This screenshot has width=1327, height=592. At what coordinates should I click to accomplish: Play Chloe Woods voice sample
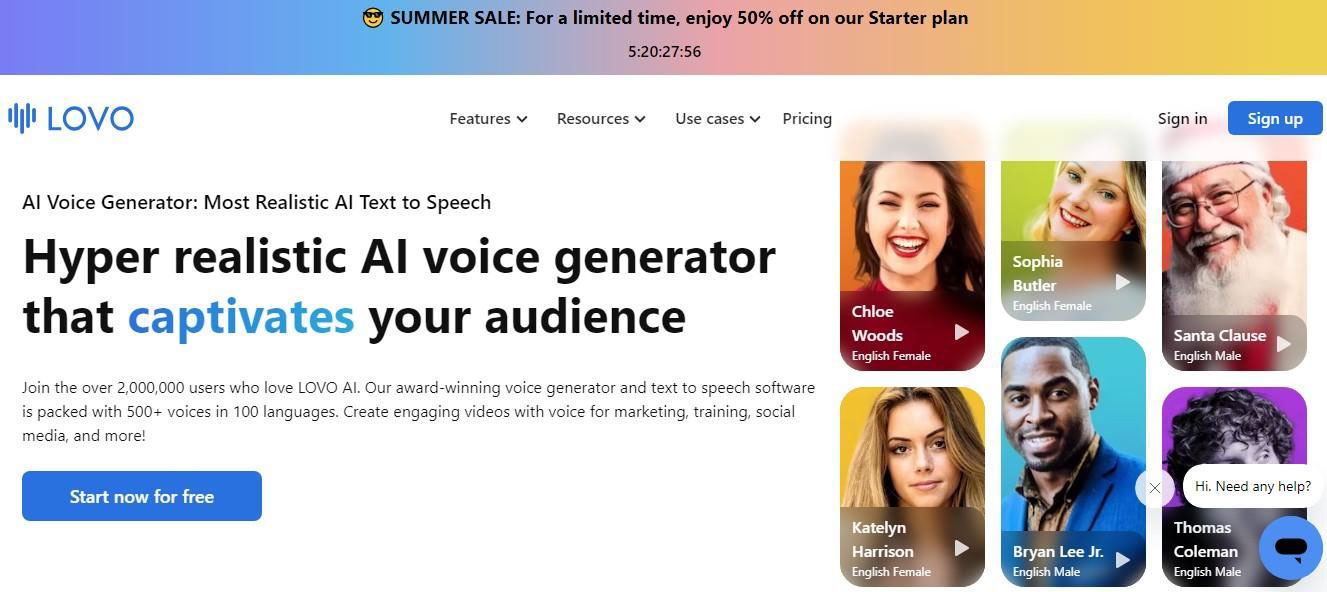point(961,332)
